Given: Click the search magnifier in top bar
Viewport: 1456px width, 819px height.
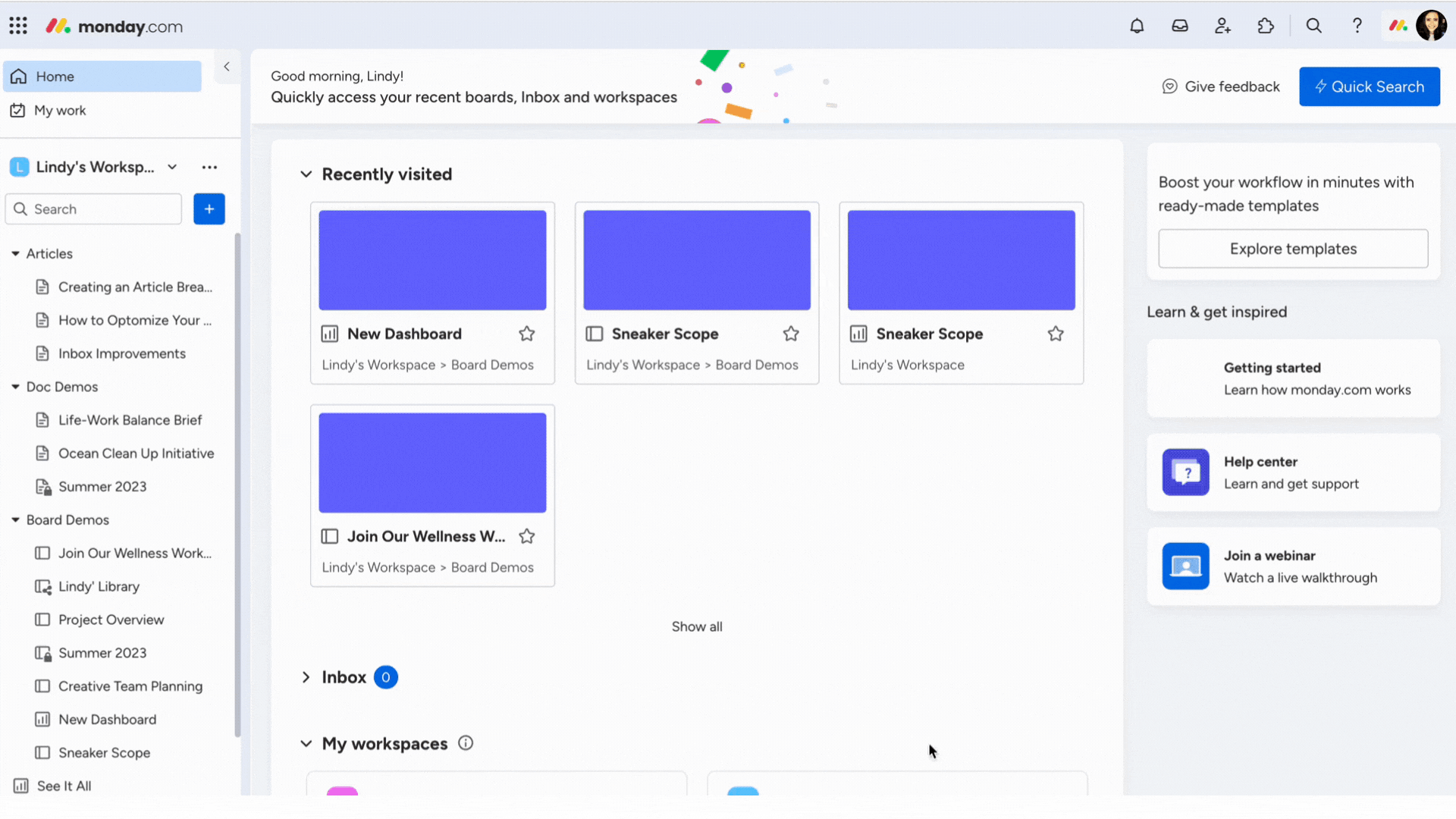Looking at the screenshot, I should (x=1314, y=26).
